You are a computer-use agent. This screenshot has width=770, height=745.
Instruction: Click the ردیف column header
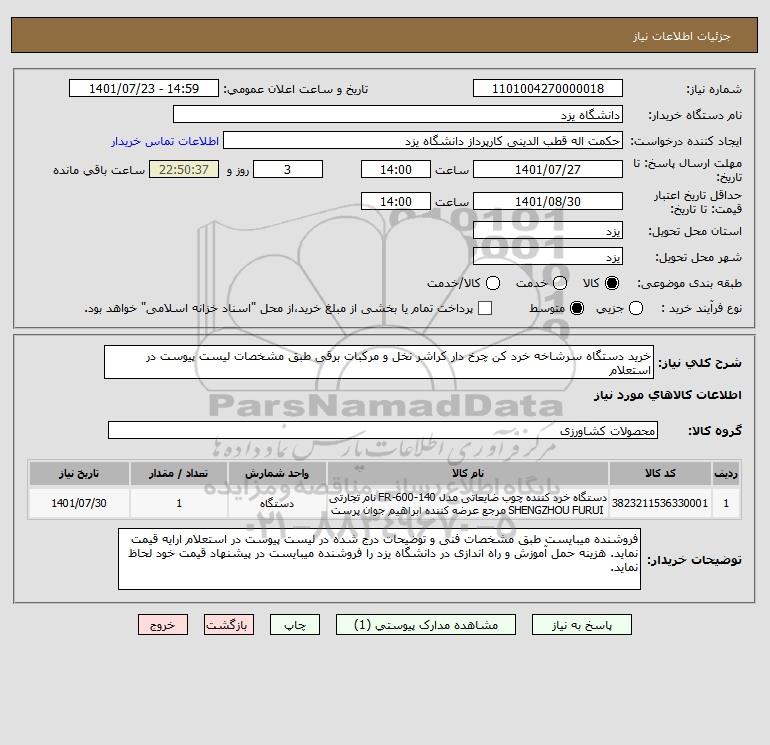726,473
